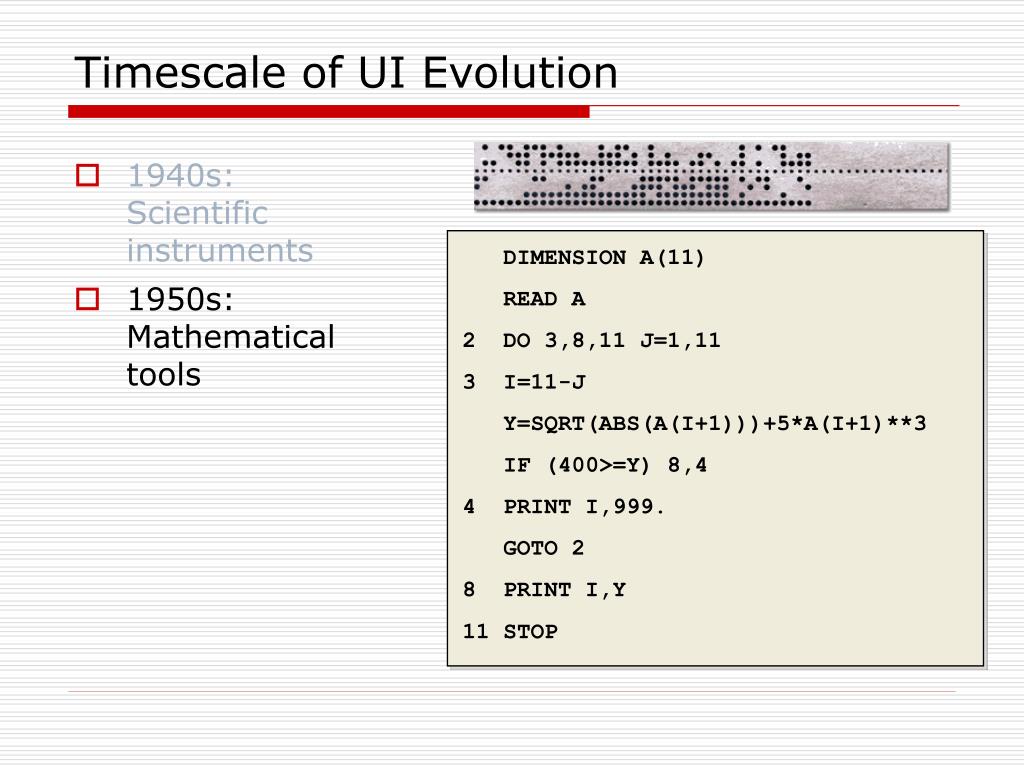Image resolution: width=1024 pixels, height=768 pixels.
Task: Click the code line 'IF (400>=Y) 8,4'
Action: coord(605,465)
